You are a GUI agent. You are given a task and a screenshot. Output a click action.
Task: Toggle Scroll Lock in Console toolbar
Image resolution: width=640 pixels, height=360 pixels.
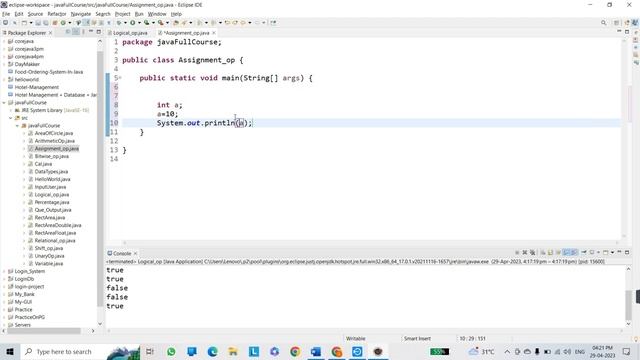tap(550, 253)
